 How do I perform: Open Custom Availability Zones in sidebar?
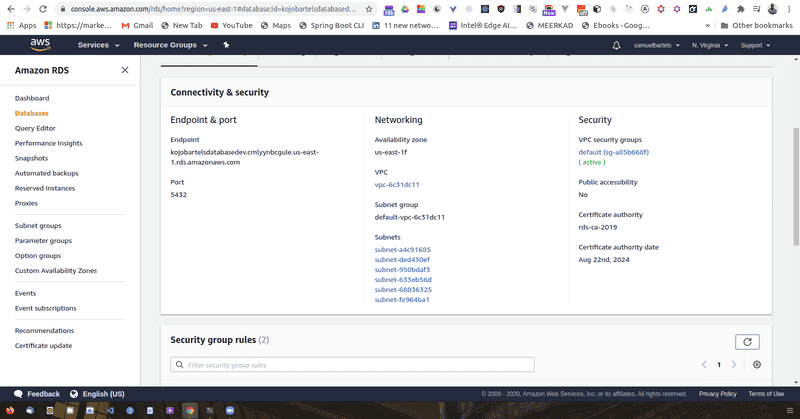coord(56,271)
